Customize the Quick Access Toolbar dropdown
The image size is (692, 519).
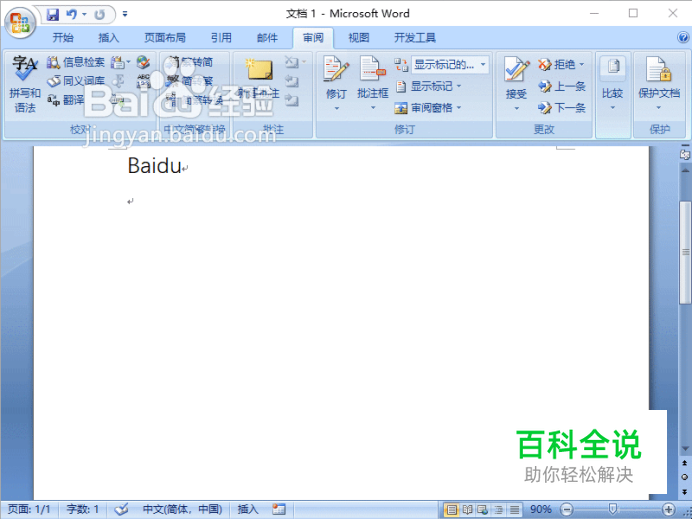pyautogui.click(x=125, y=15)
